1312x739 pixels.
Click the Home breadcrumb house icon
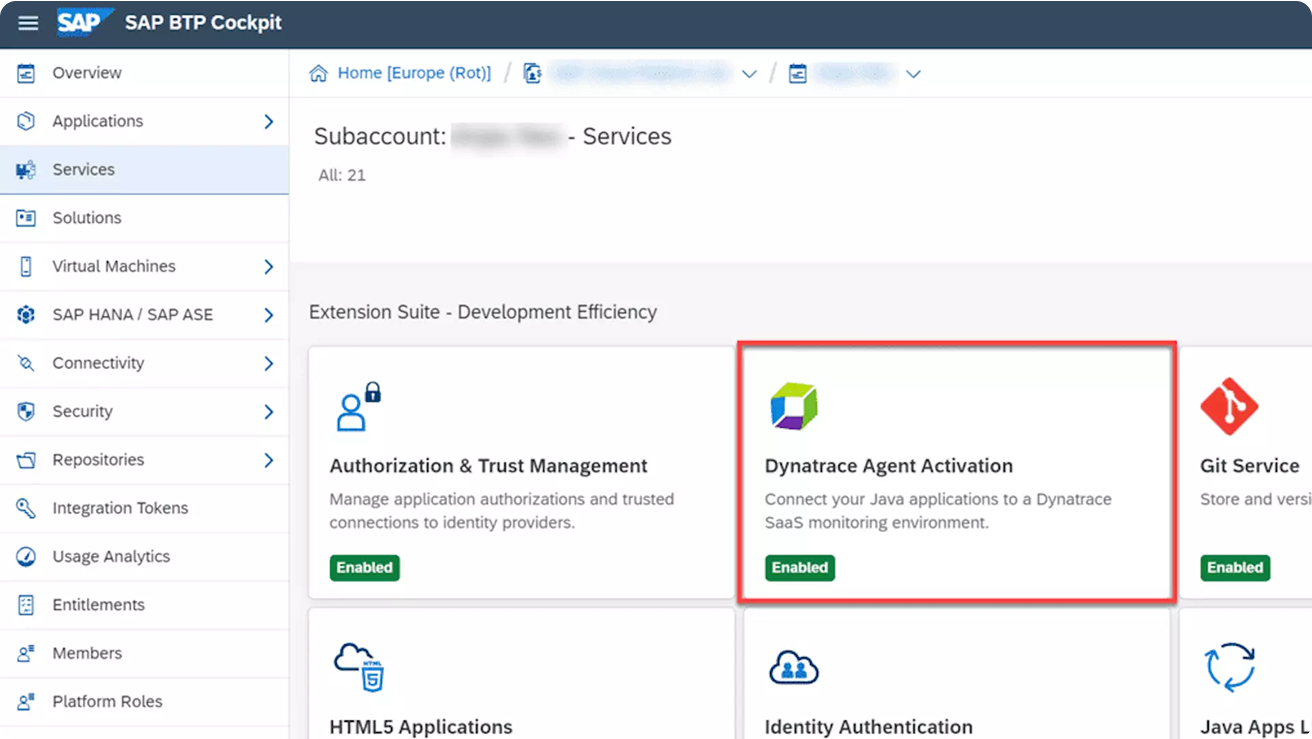[319, 73]
